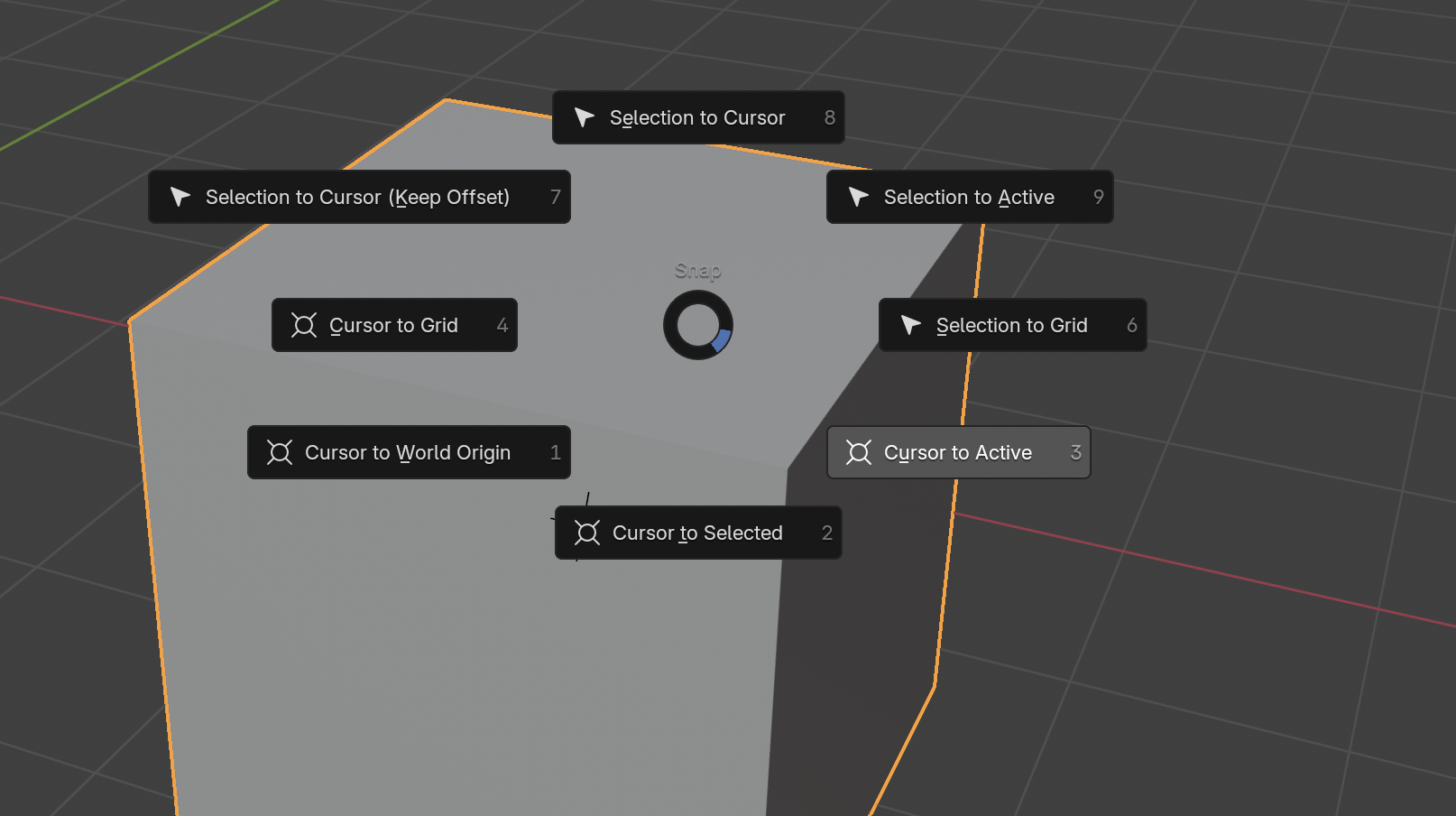Image resolution: width=1456 pixels, height=816 pixels.
Task: Click shortcut number 9 on Selection to Active
Action: point(1099,197)
